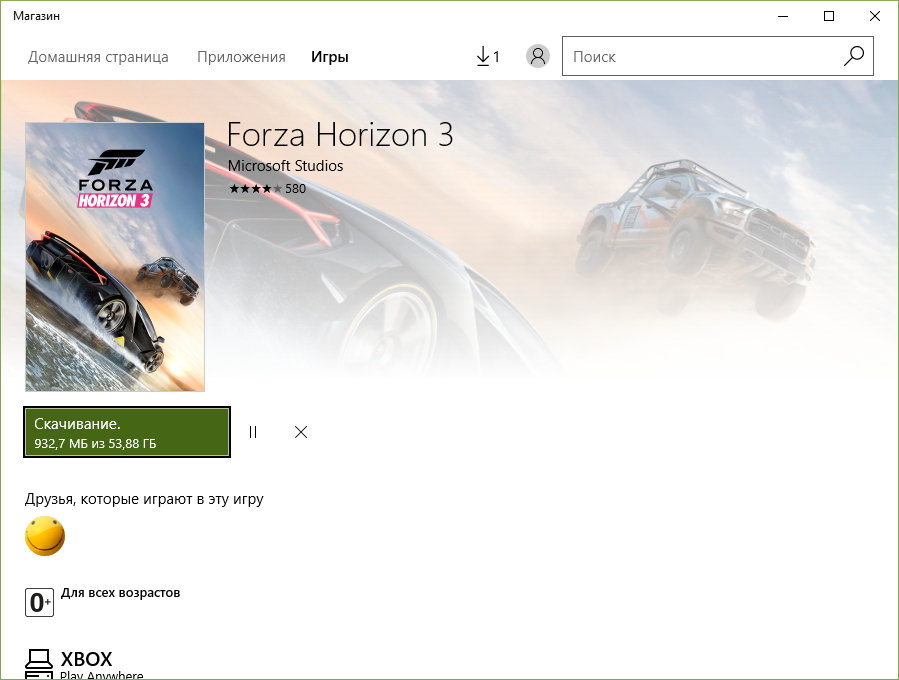Open the Игры tab
Viewport: 899px width, 680px height.
pyautogui.click(x=330, y=57)
